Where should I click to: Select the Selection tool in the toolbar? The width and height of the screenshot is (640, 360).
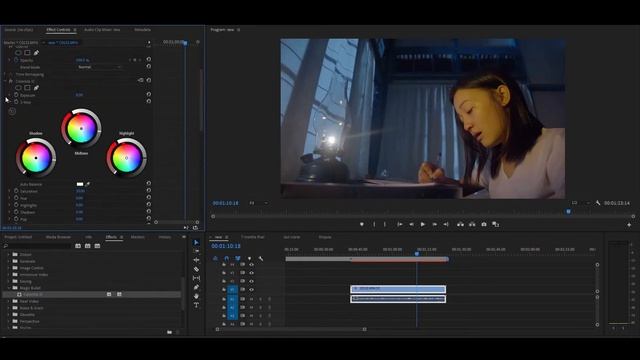pos(196,242)
